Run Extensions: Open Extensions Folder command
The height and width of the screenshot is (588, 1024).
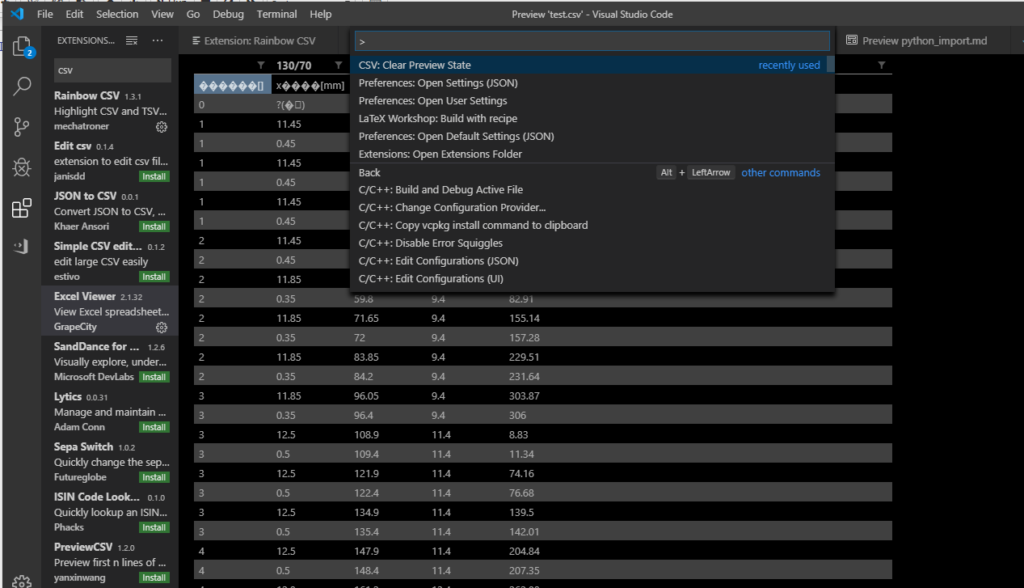click(592, 154)
